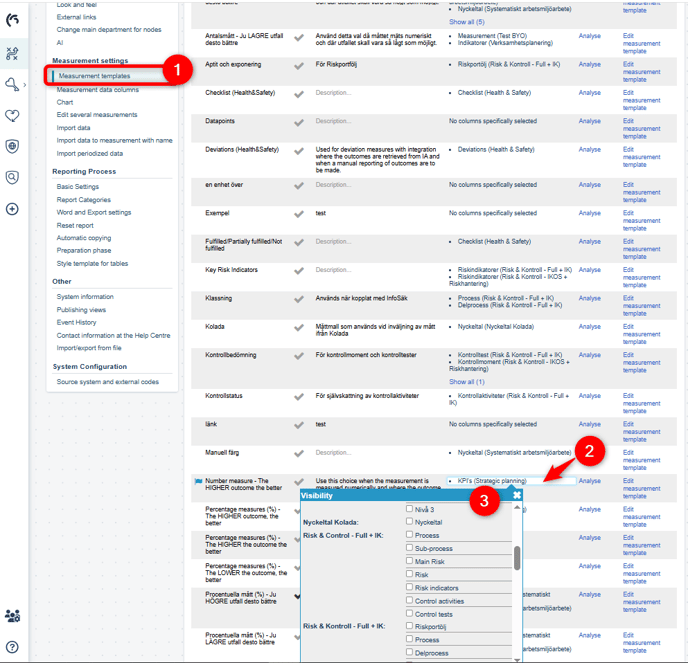
Task: Toggle the Control tests checkbox
Action: pos(409,613)
